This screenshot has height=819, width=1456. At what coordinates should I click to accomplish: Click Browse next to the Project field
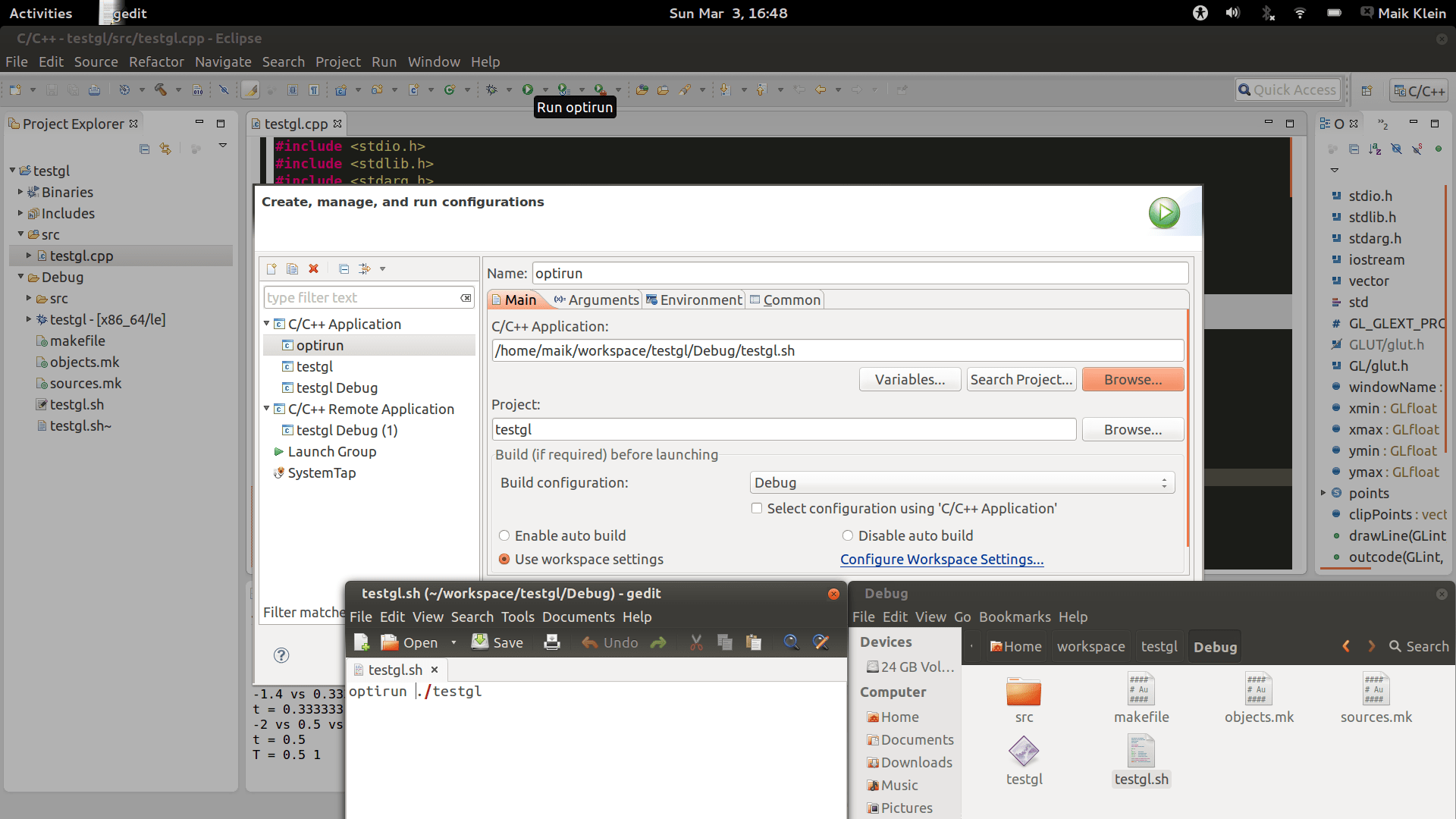(1132, 429)
